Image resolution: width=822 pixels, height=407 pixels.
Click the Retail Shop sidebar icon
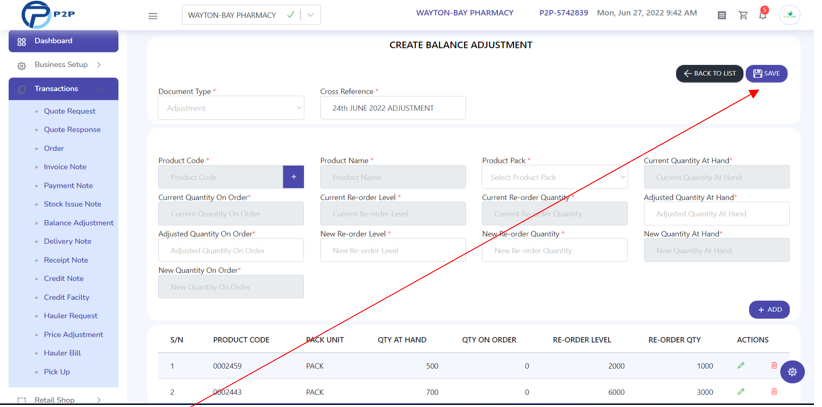click(x=21, y=400)
